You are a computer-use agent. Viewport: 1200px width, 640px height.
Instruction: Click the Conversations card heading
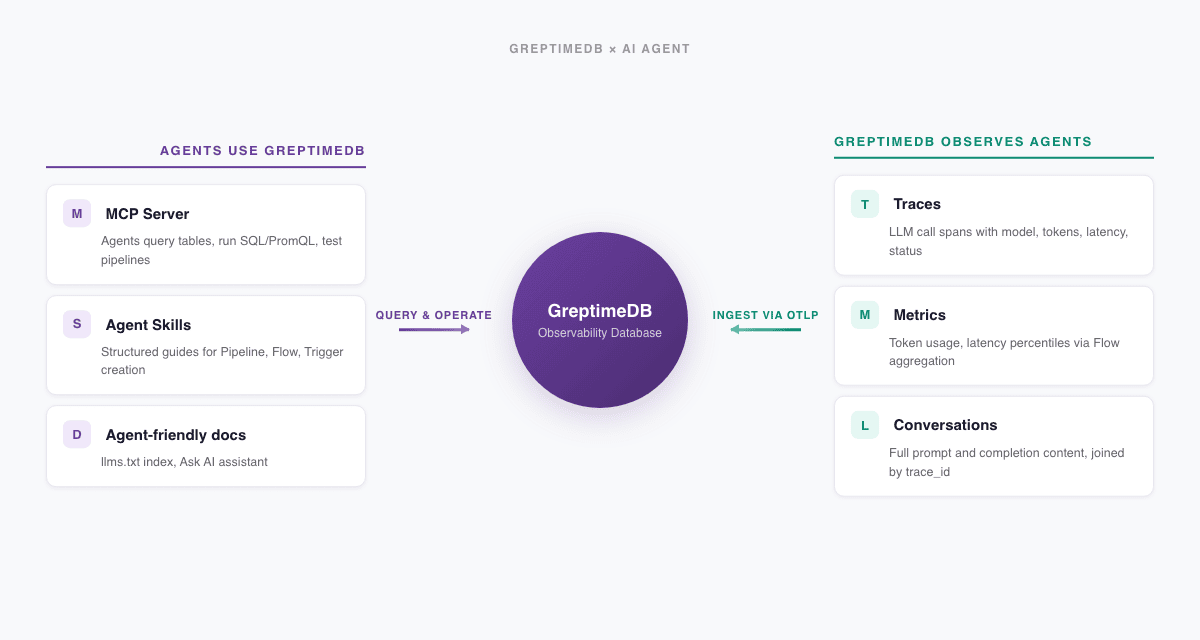(945, 425)
